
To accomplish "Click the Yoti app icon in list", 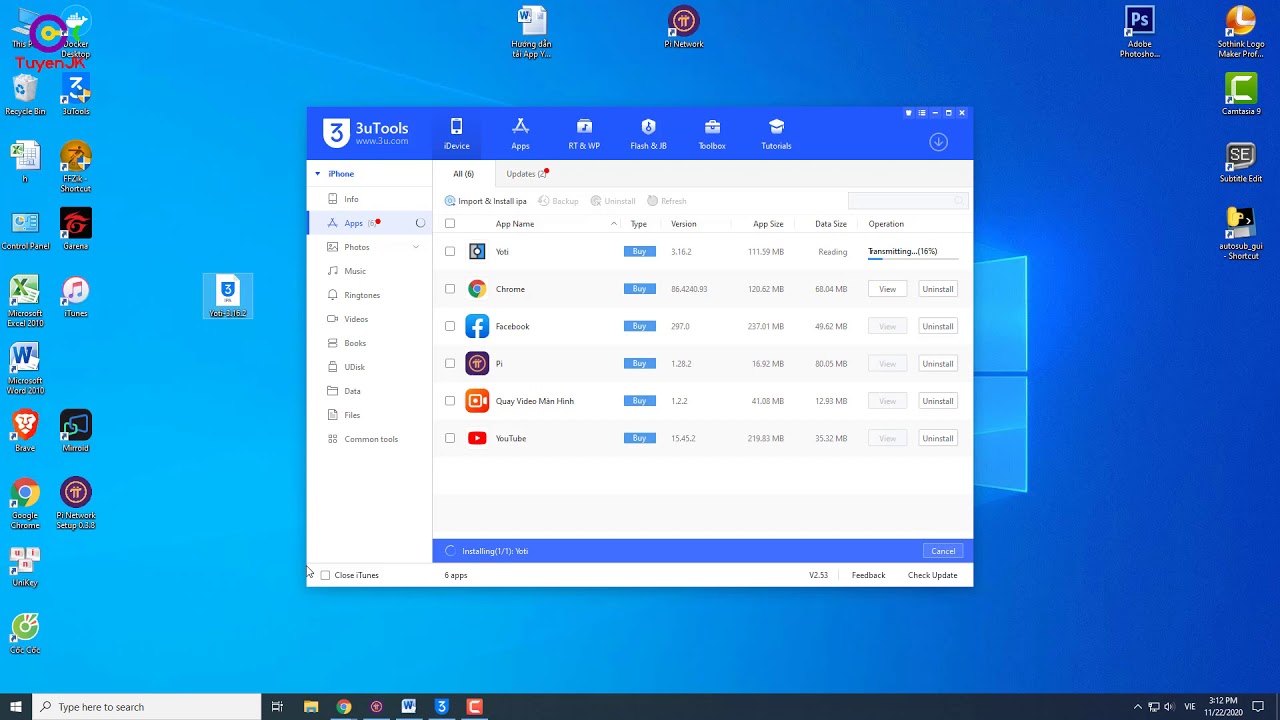I will (x=477, y=252).
